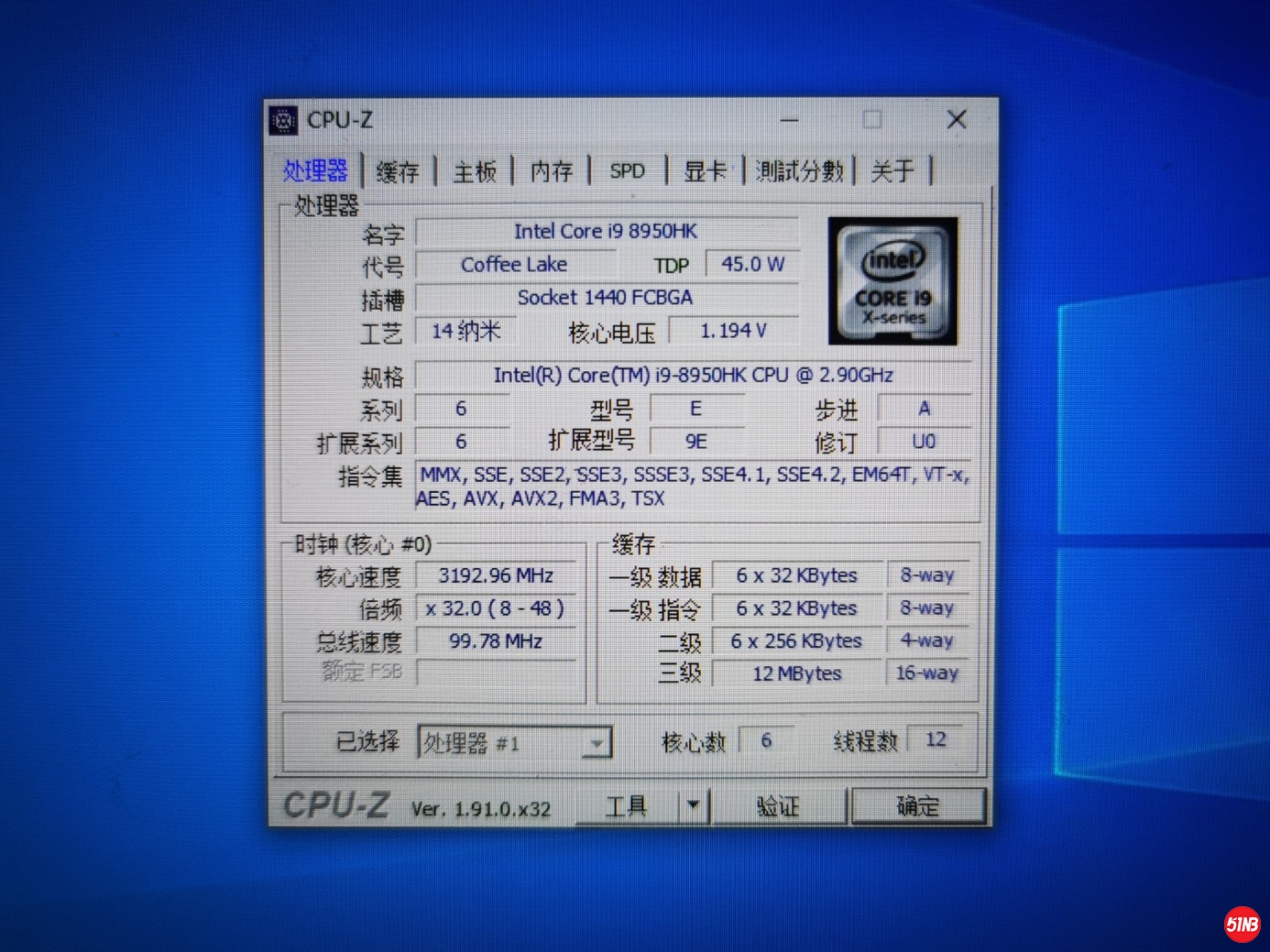This screenshot has width=1270, height=952.
Task: Expand the 处理器 #1 selection dropdown
Action: tap(596, 742)
